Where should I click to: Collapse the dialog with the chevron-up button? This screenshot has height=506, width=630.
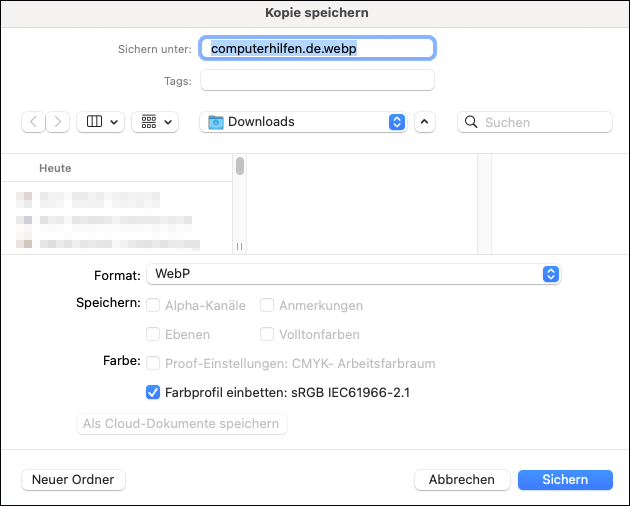coord(425,122)
